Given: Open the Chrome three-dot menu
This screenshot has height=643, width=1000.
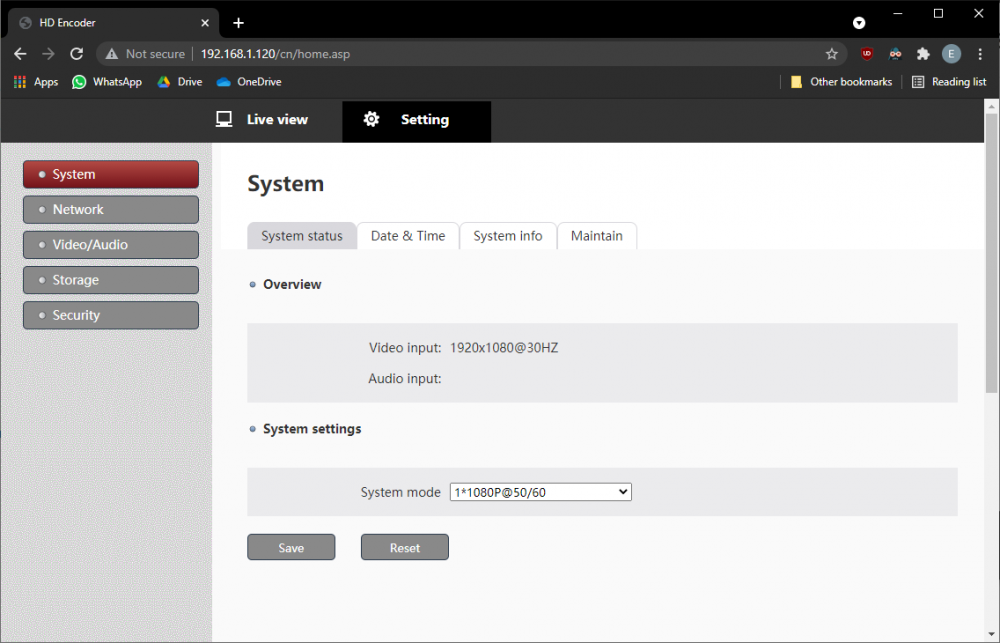Looking at the screenshot, I should pyautogui.click(x=980, y=54).
